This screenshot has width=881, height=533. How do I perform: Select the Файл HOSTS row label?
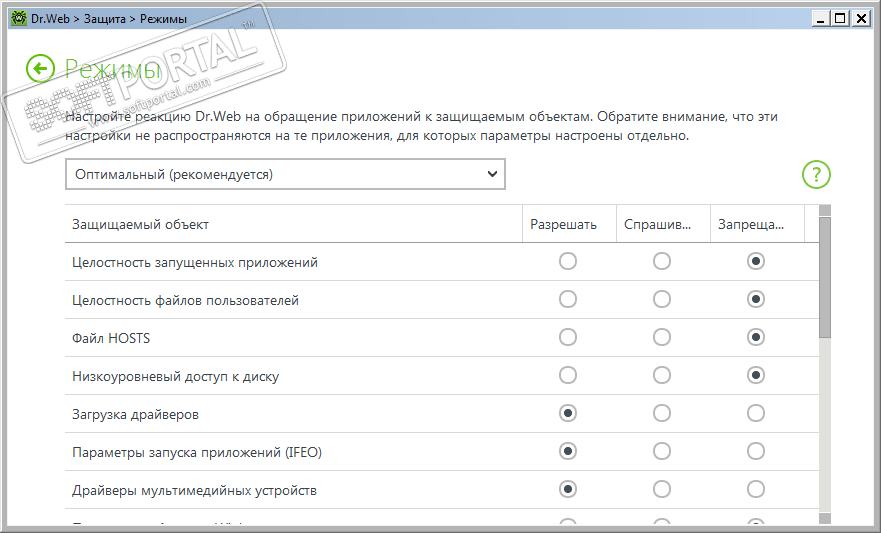pos(111,338)
